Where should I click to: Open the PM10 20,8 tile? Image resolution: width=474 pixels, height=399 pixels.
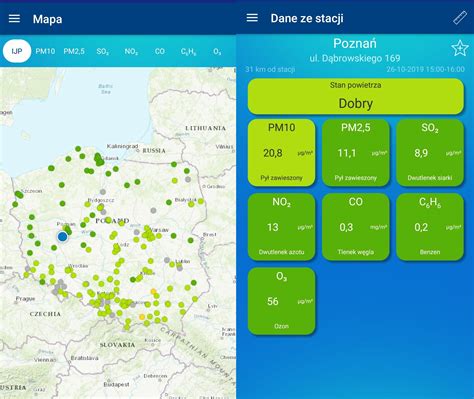[281, 152]
